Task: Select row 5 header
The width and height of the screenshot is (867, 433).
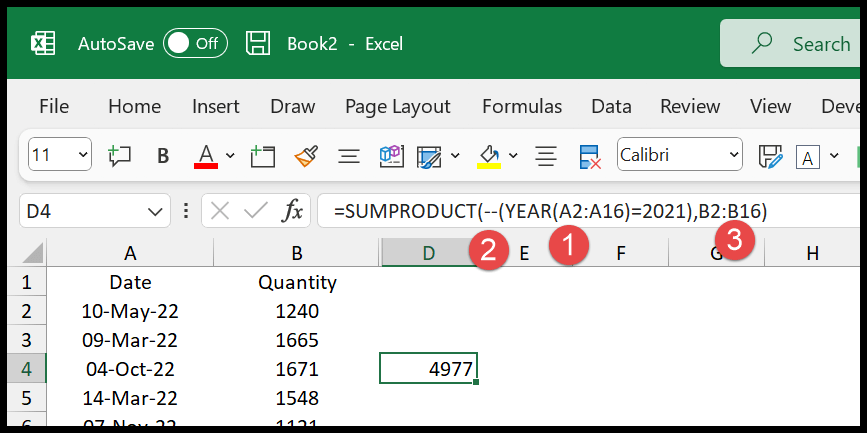Action: [27, 398]
